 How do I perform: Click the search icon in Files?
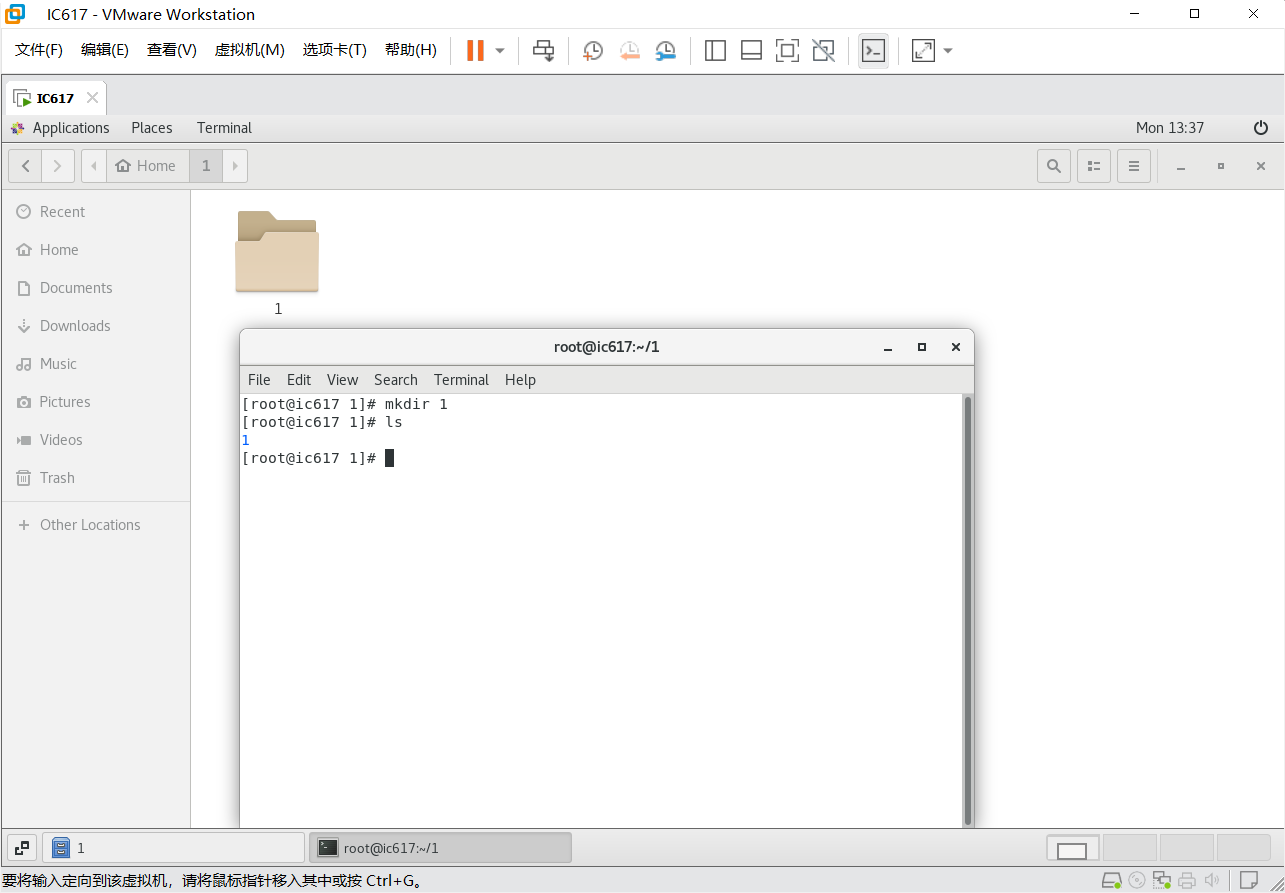click(x=1054, y=166)
